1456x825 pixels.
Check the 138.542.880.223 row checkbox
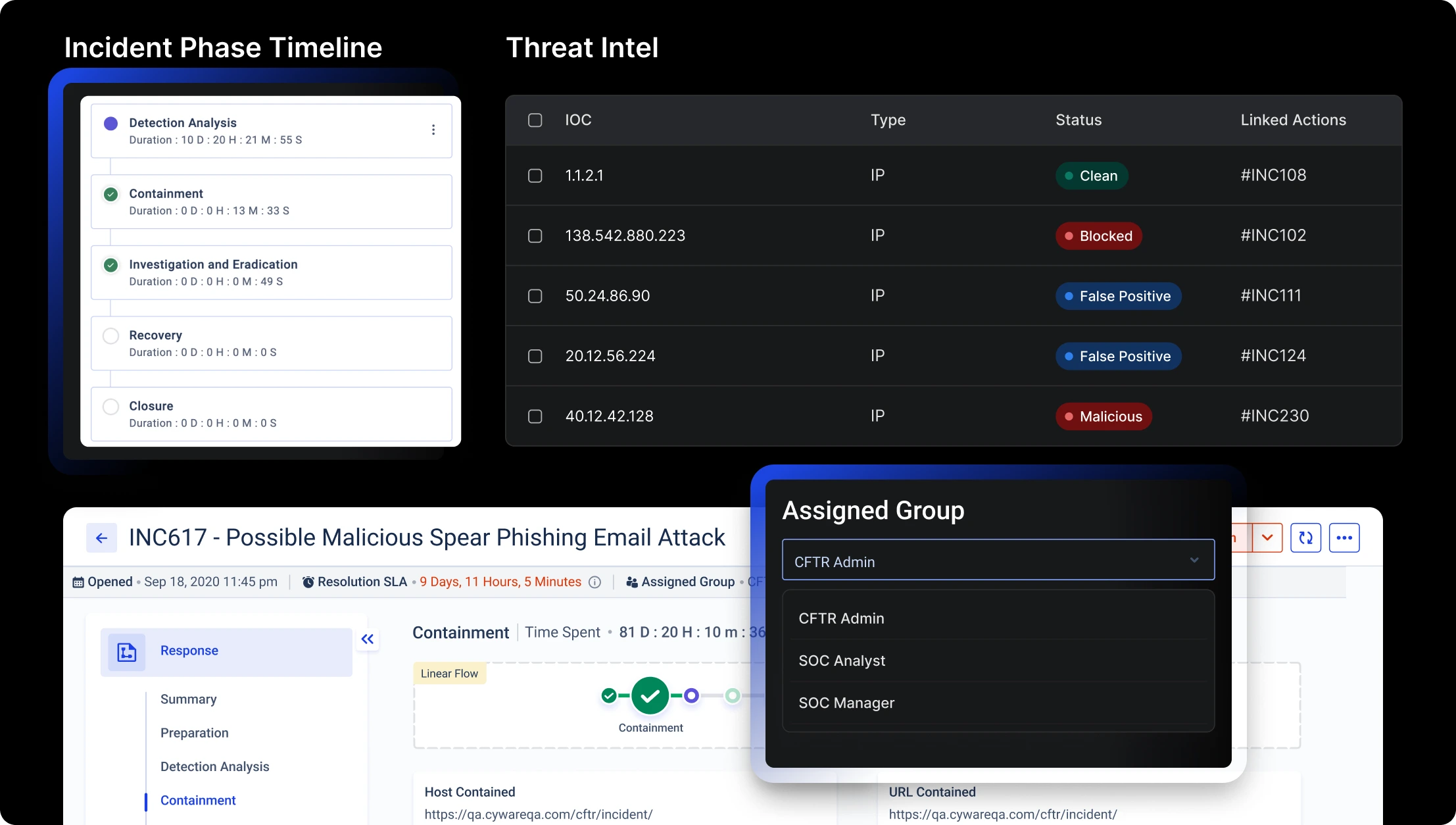click(535, 236)
